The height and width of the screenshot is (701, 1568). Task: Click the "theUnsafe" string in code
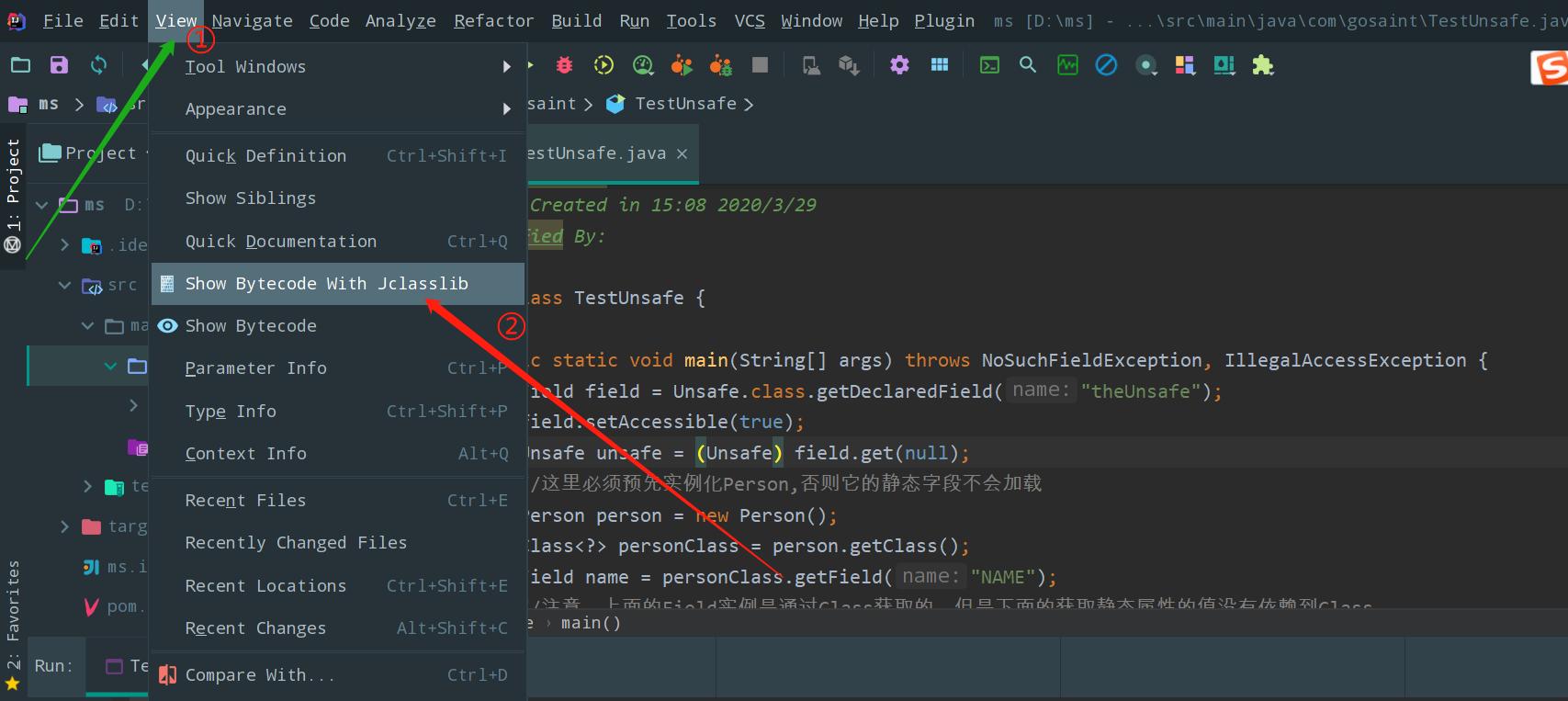click(x=1141, y=391)
